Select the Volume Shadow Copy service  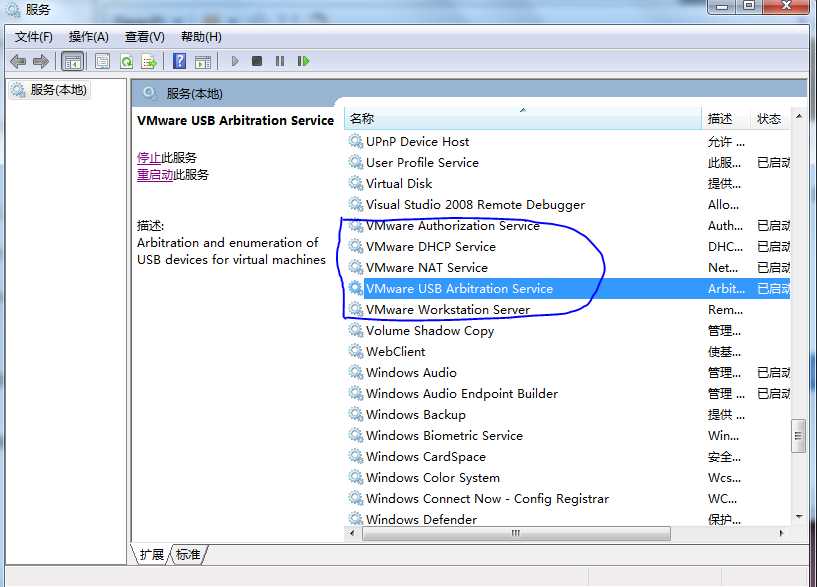[567, 331]
